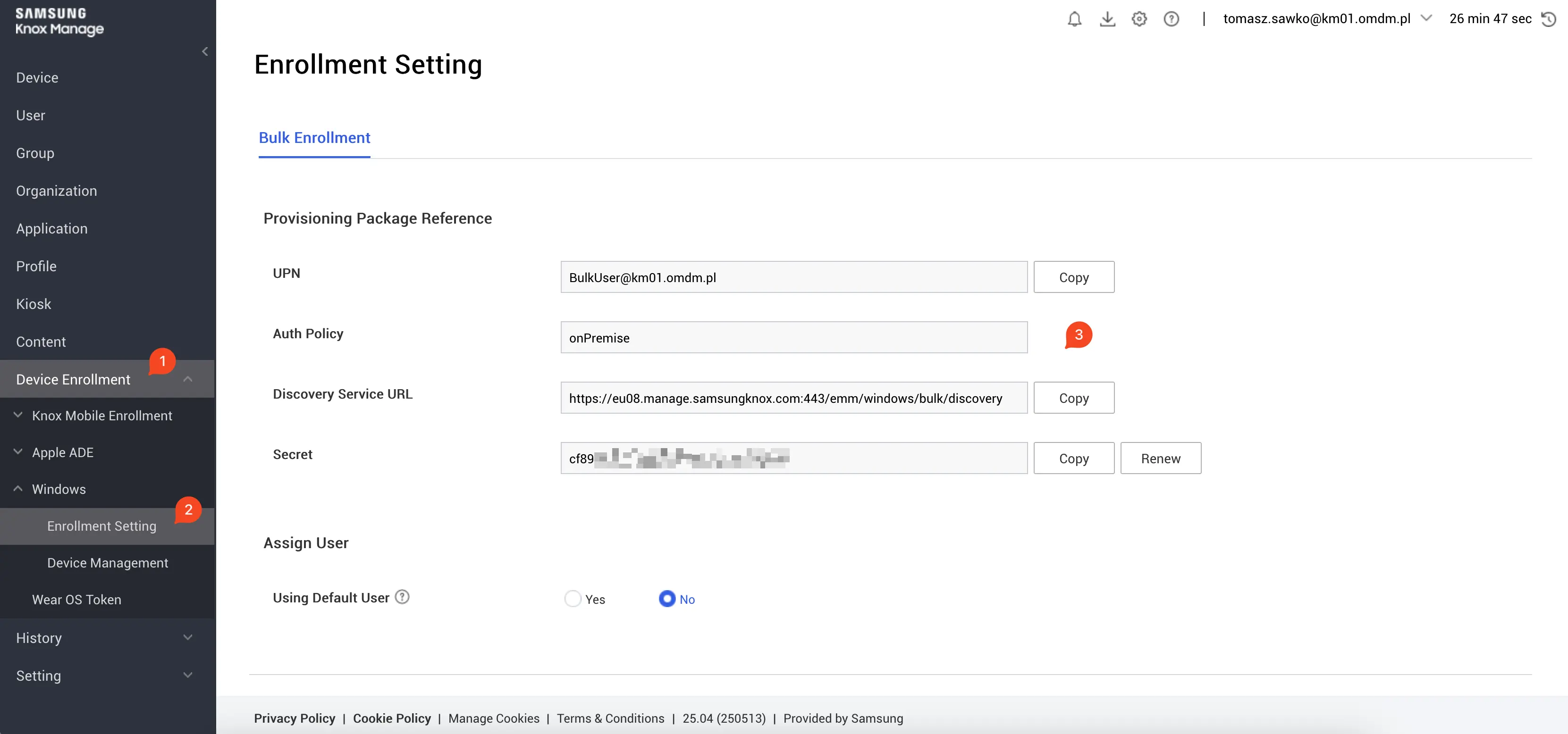Copy the UPN value

pos(1074,277)
